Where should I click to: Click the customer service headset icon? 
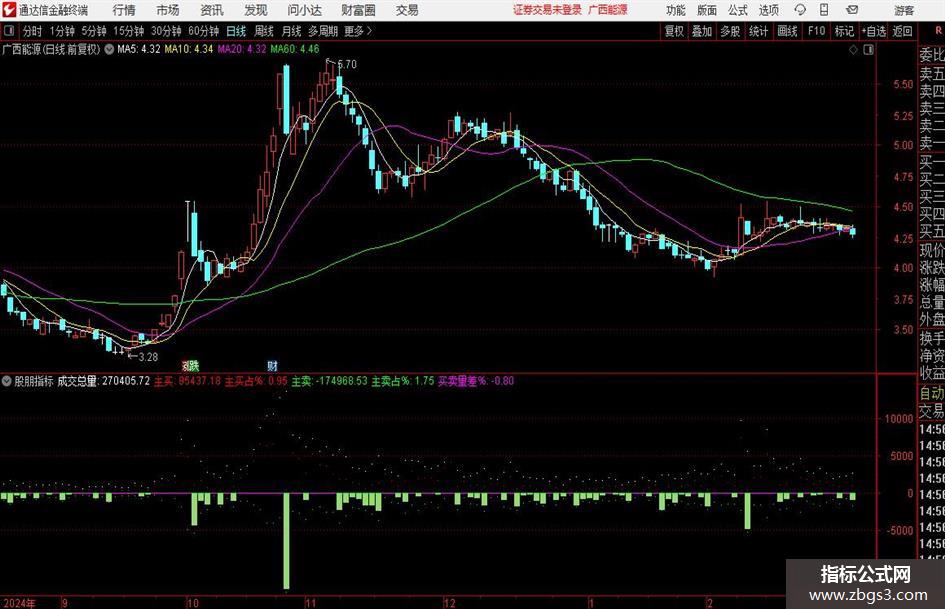tap(800, 10)
